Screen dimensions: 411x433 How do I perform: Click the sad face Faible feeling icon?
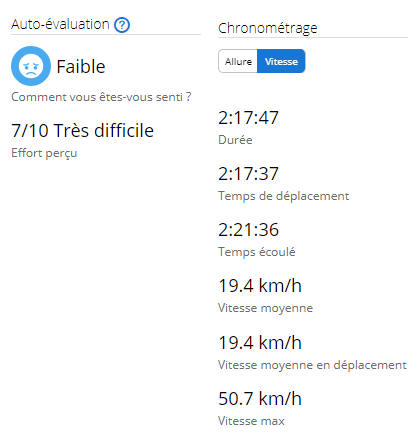(31, 66)
